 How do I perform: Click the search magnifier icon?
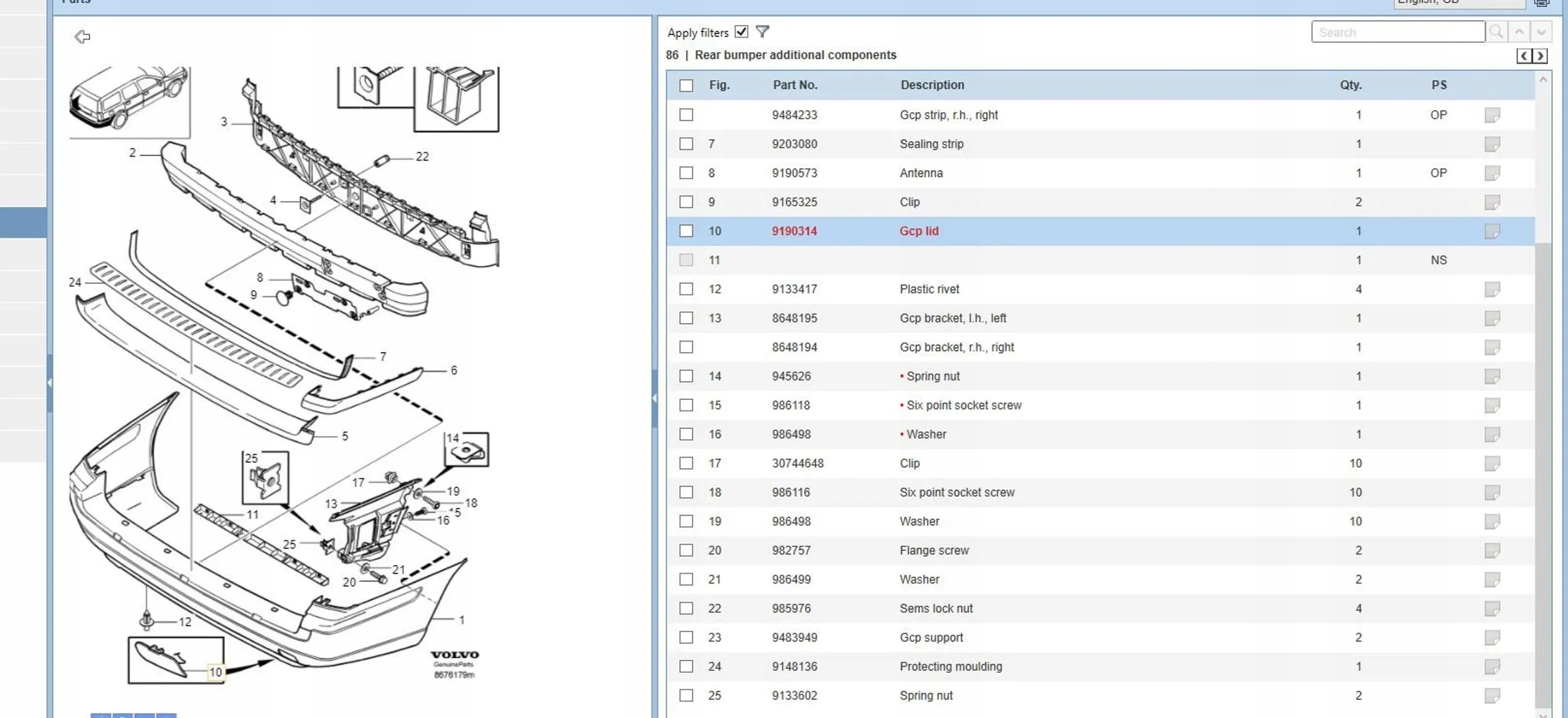coord(1496,32)
